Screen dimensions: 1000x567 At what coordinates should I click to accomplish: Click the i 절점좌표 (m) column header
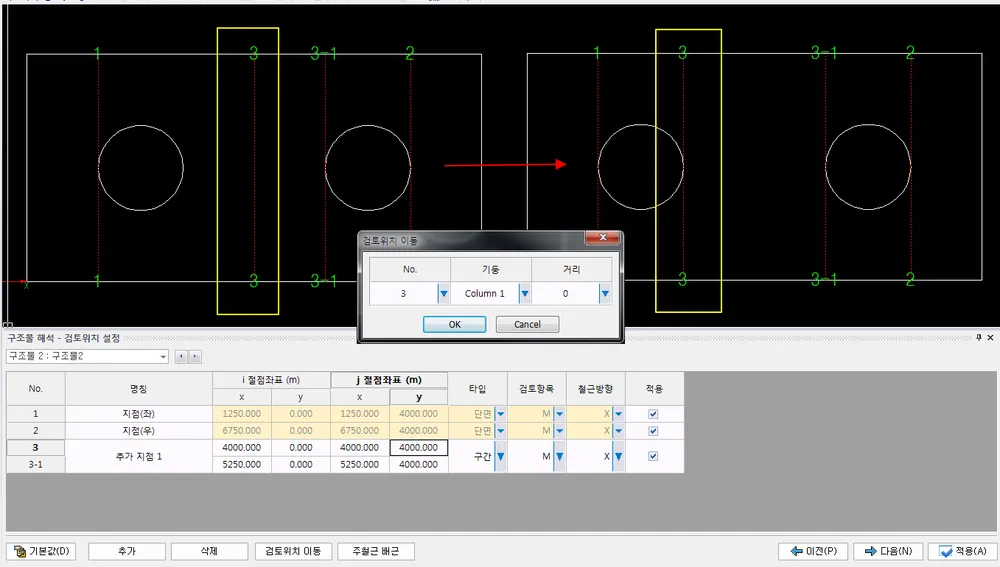click(x=271, y=380)
